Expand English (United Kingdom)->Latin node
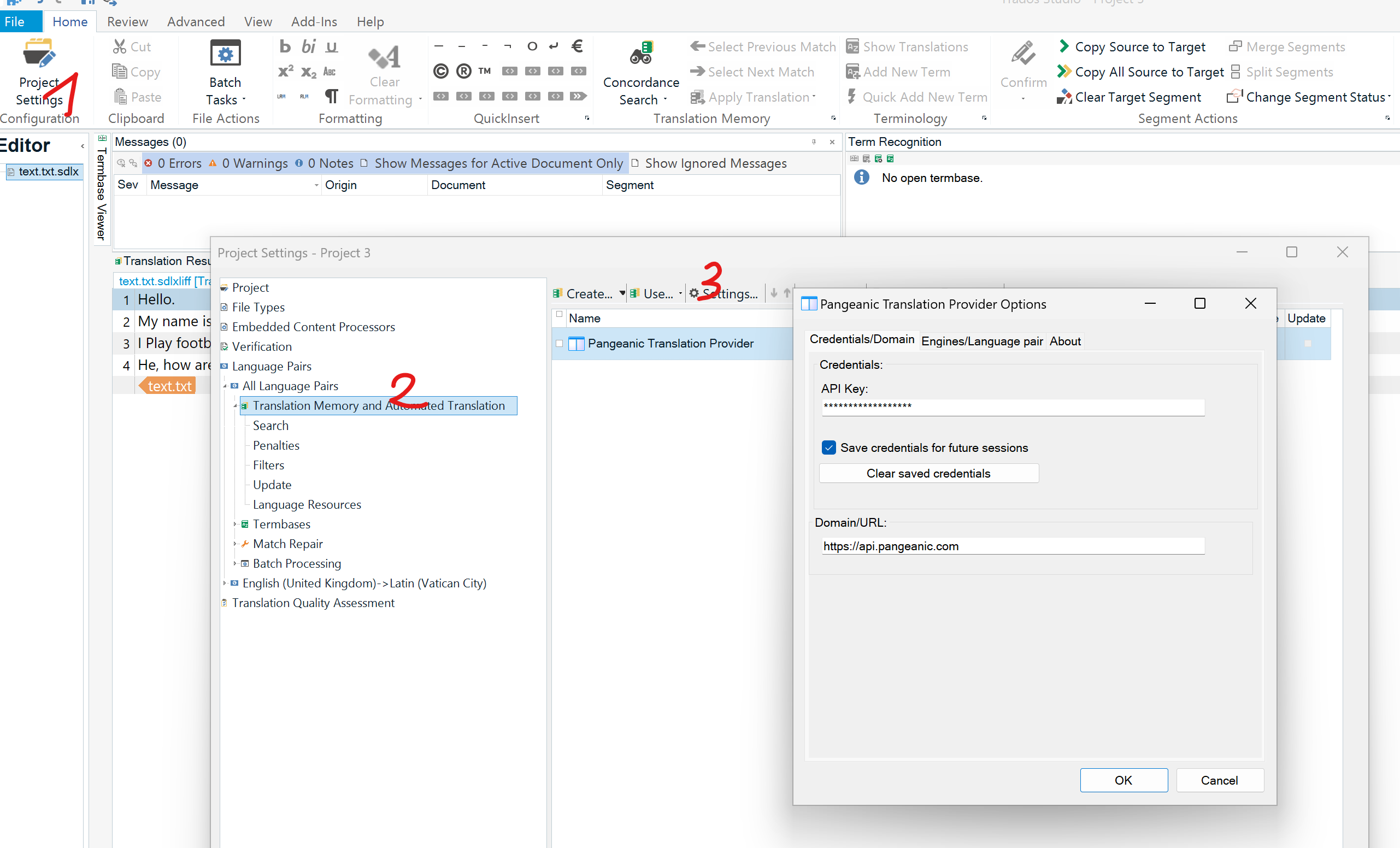Viewport: 1400px width, 848px height. pyautogui.click(x=225, y=583)
